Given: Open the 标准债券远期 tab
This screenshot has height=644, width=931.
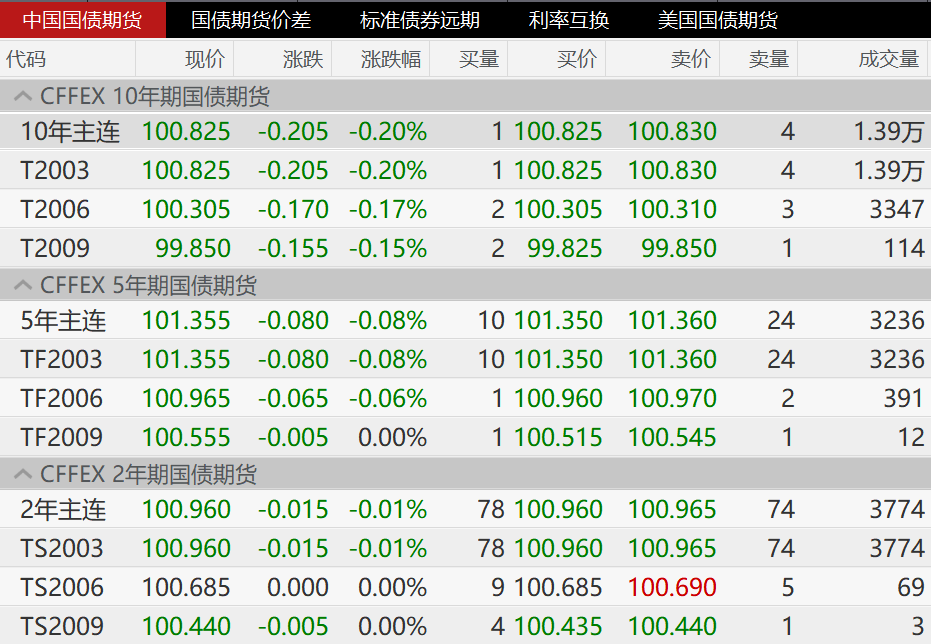Looking at the screenshot, I should pos(419,20).
